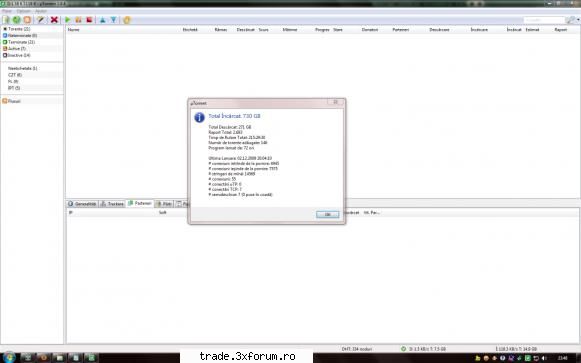Image resolution: width=581 pixels, height=363 pixels.
Task: Click download speed status bar entry
Action: [427, 349]
